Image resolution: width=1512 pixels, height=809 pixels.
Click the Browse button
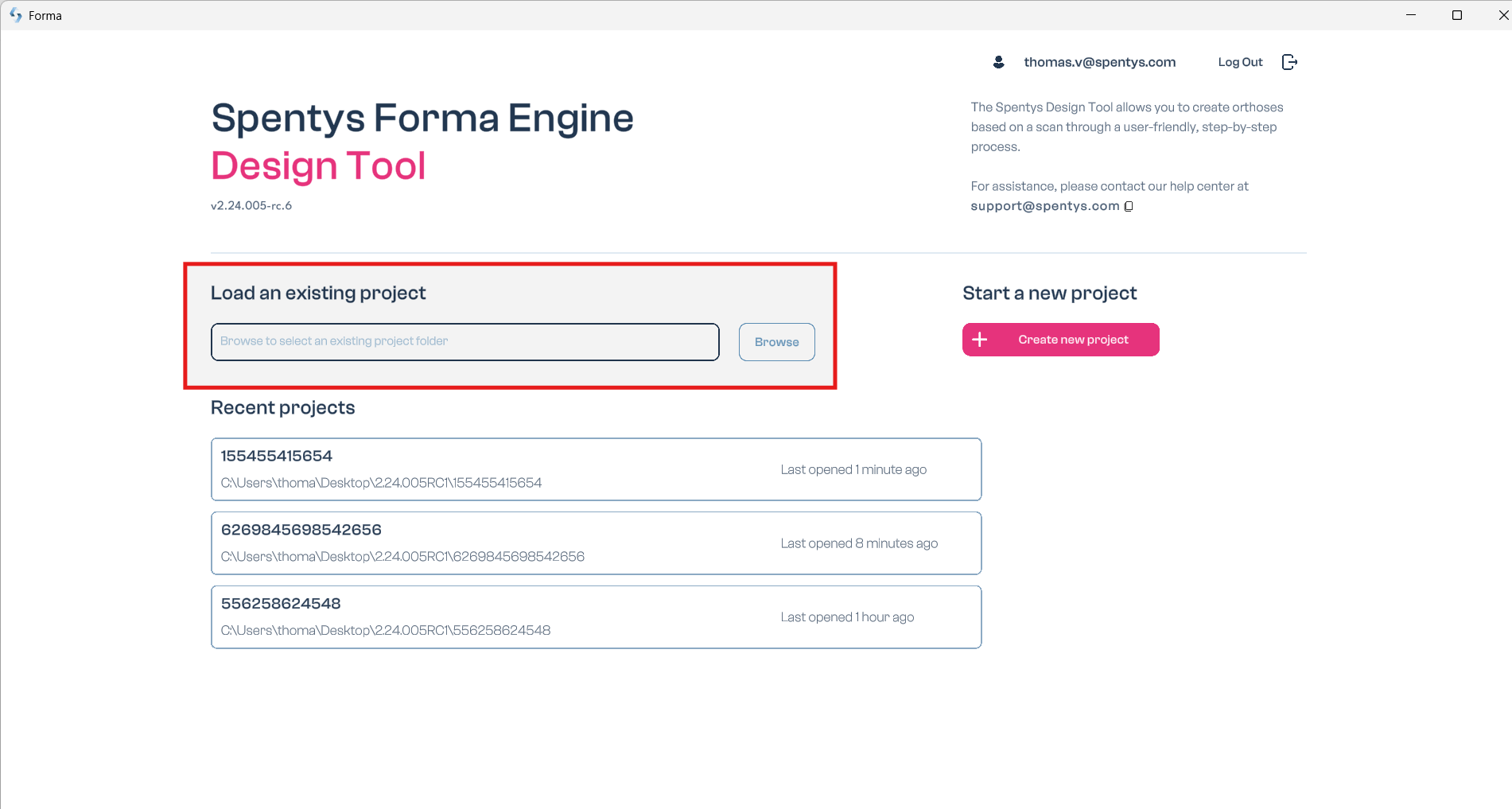pos(777,342)
